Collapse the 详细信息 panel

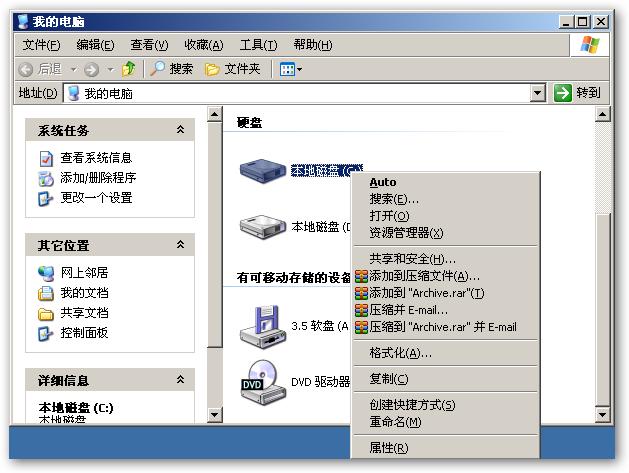pos(180,380)
